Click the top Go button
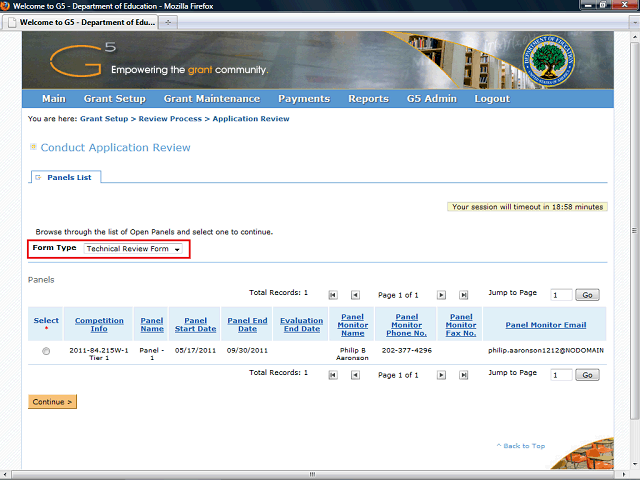The image size is (640, 480). pyautogui.click(x=588, y=295)
